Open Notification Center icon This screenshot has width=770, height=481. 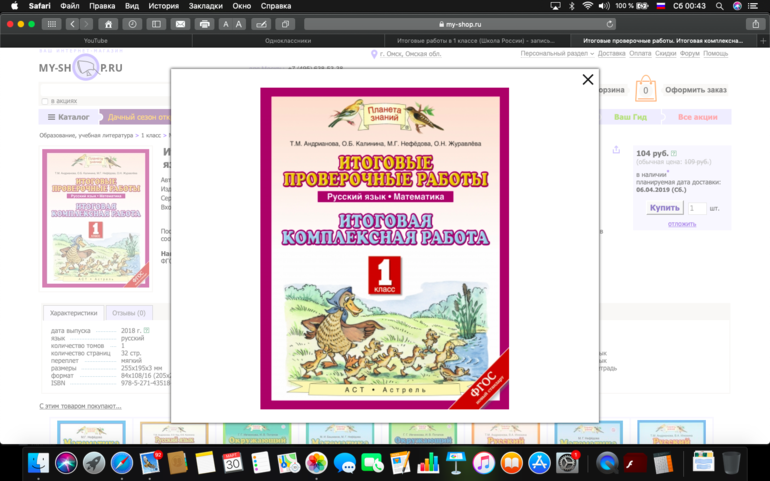click(x=753, y=6)
